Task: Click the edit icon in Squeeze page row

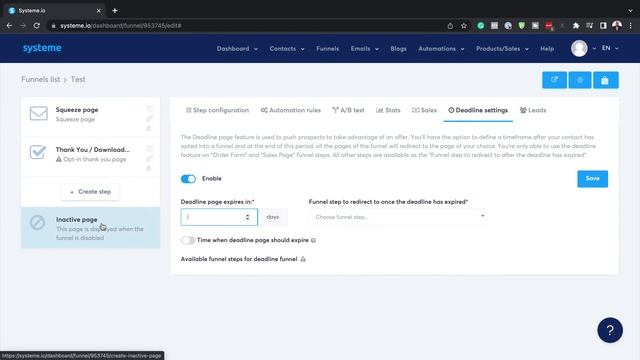Action: click(149, 118)
